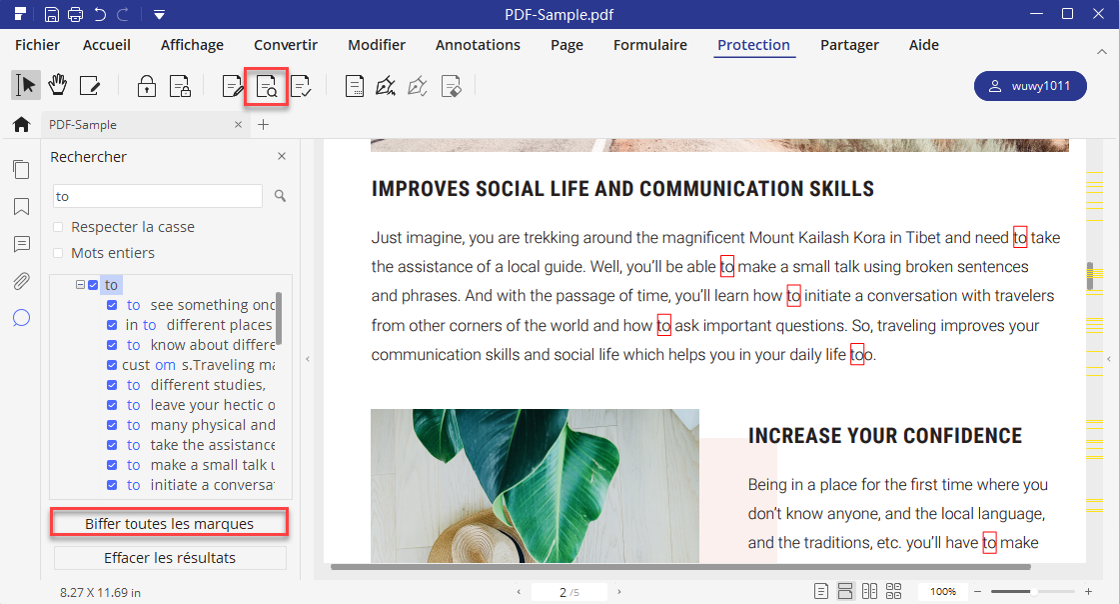Select the Hand tool in the toolbar

57,85
